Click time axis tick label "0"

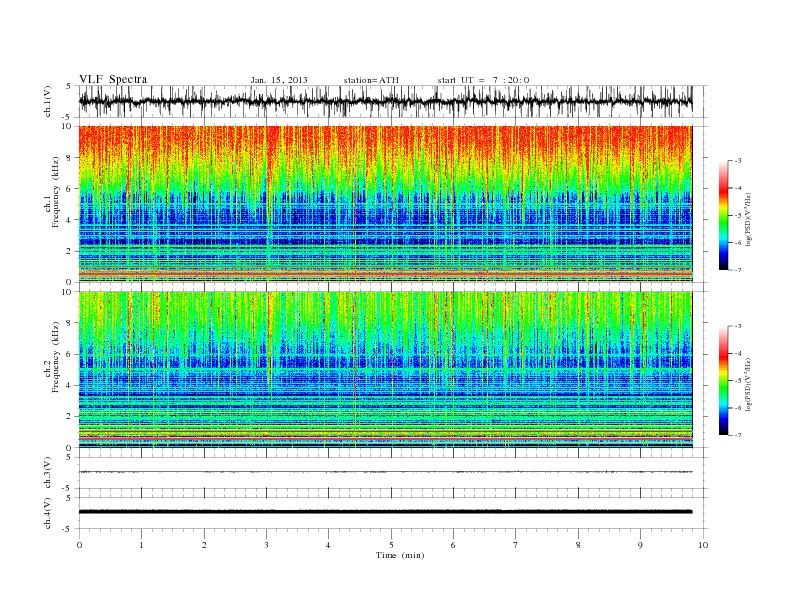click(x=79, y=545)
